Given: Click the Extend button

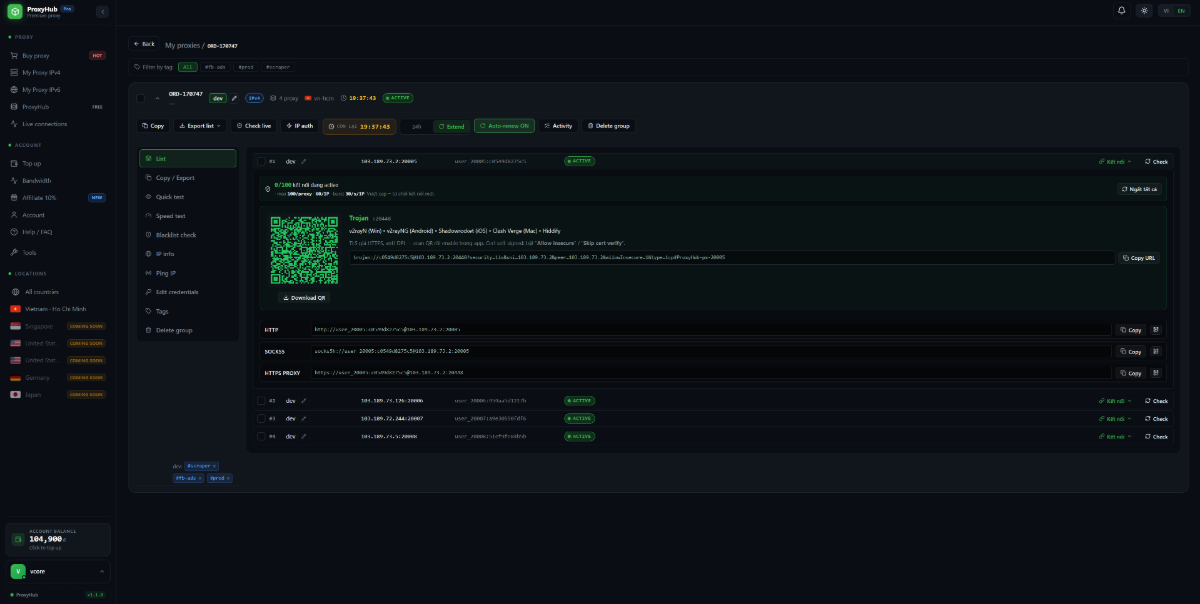Looking at the screenshot, I should coord(451,127).
